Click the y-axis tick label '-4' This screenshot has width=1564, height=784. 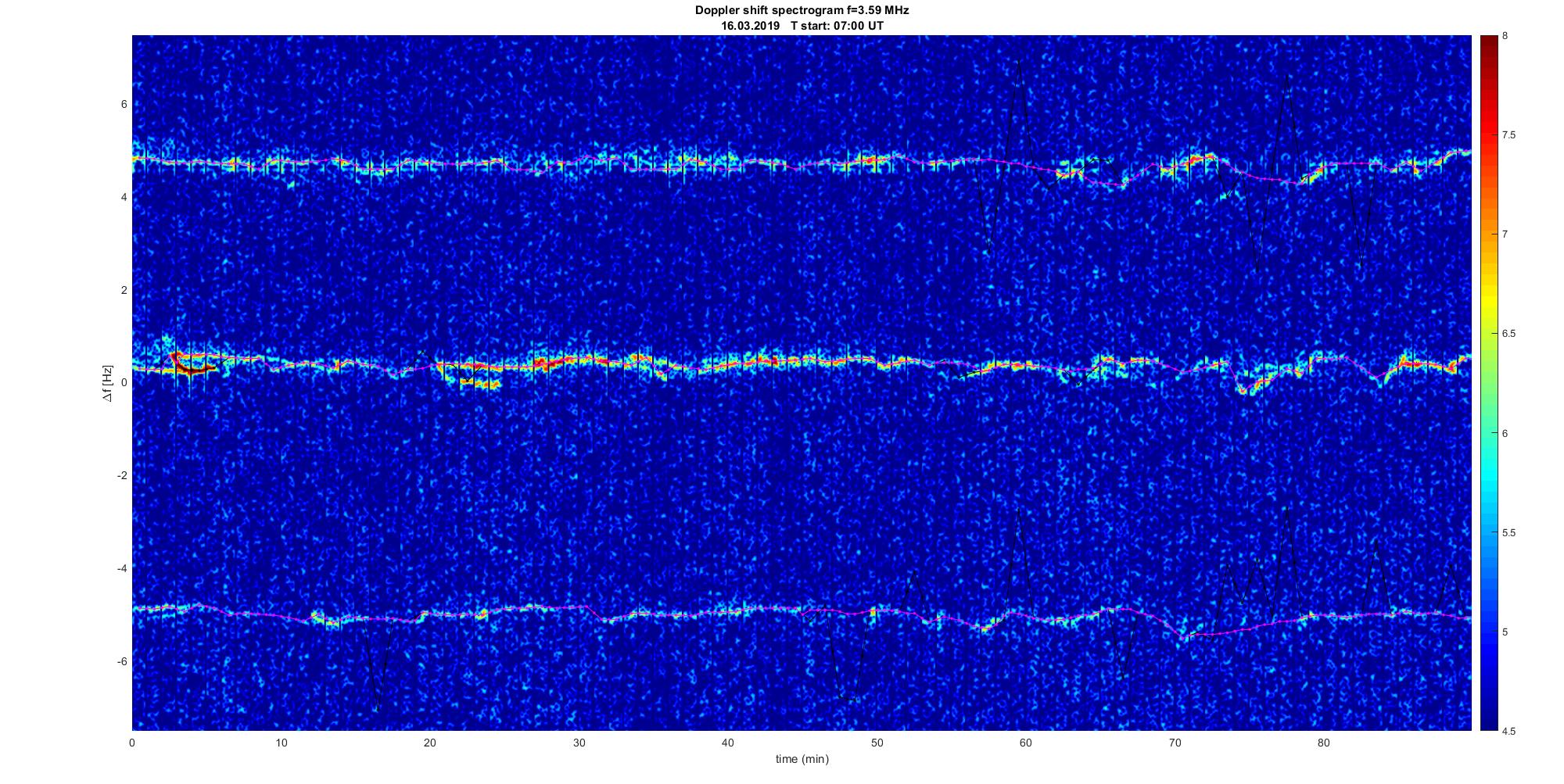[x=122, y=568]
